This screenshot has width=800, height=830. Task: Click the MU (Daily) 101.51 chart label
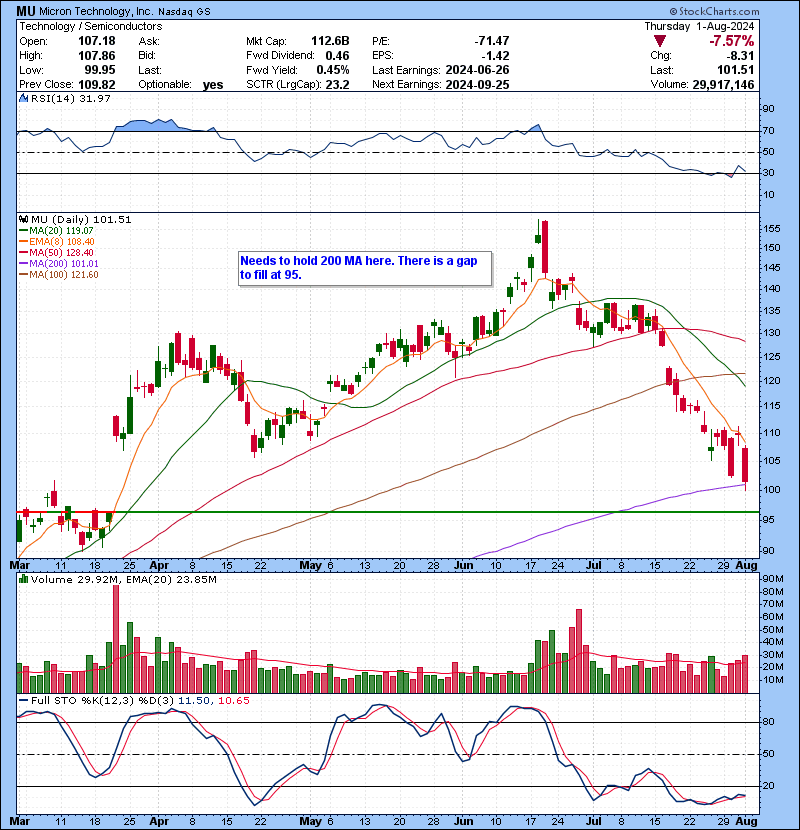(x=81, y=219)
